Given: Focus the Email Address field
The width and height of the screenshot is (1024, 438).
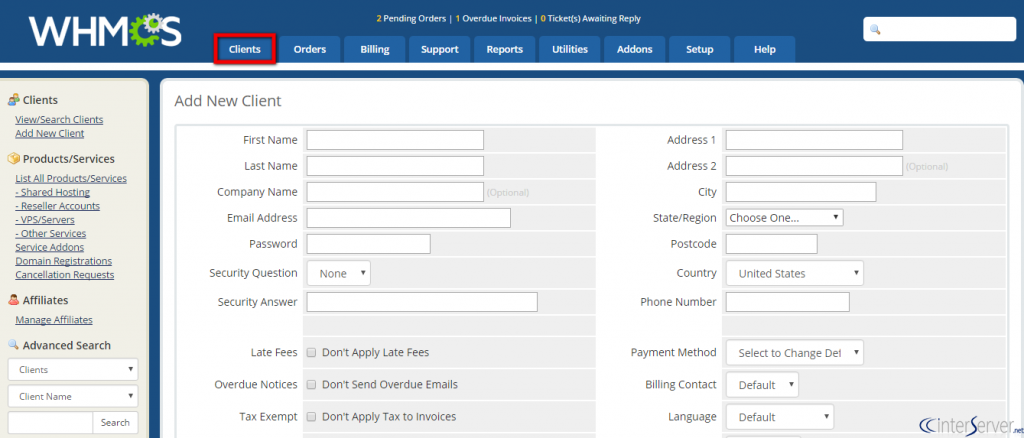Looking at the screenshot, I should 409,218.
